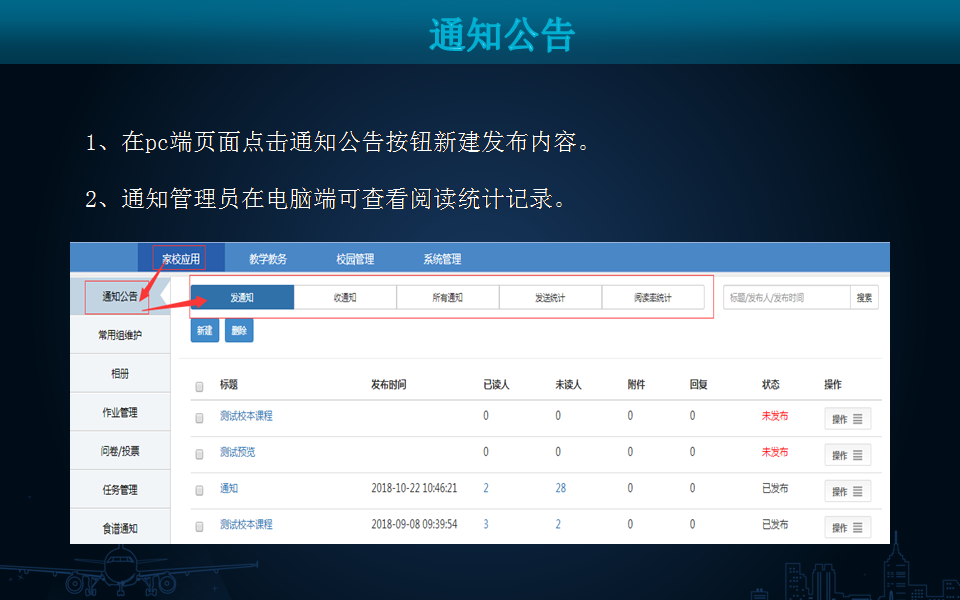The image size is (960, 600).
Task: Open 任务管理 in the sidebar
Action: 120,489
